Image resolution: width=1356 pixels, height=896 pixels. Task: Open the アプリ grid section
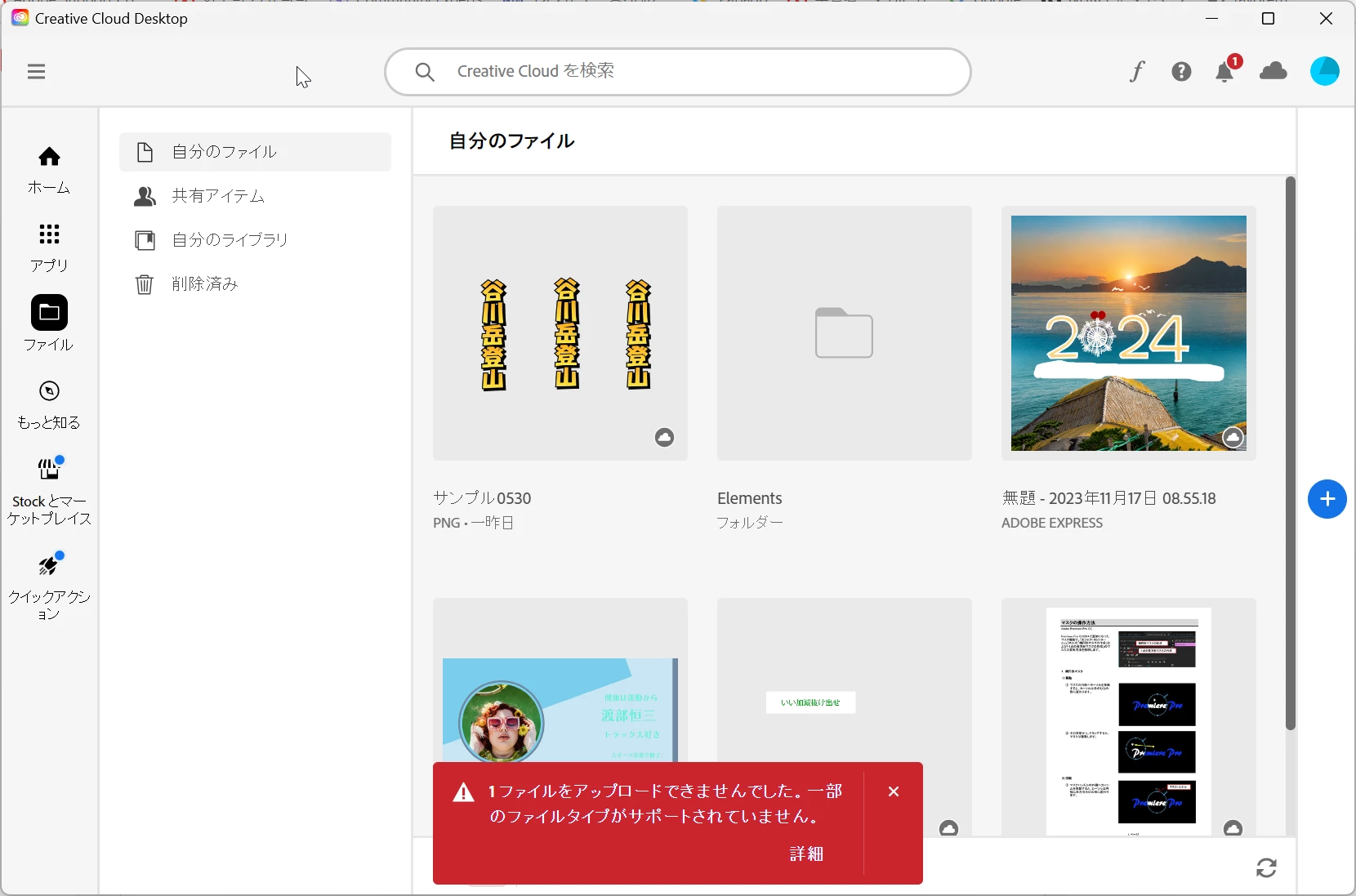click(49, 248)
